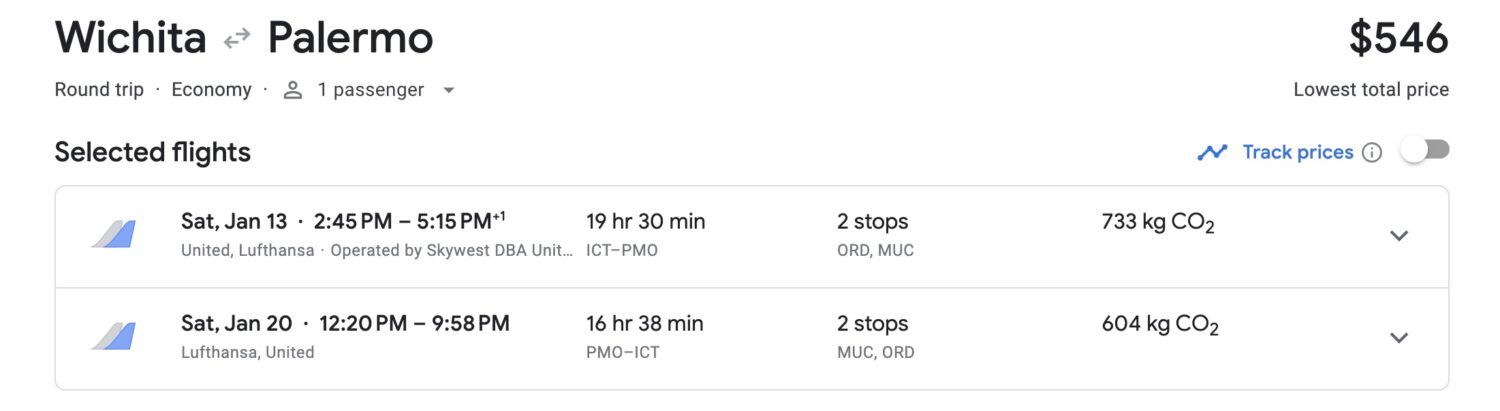Click the "2 stops" text with ORD, MUC
This screenshot has width=1500, height=411.
[x=872, y=222]
